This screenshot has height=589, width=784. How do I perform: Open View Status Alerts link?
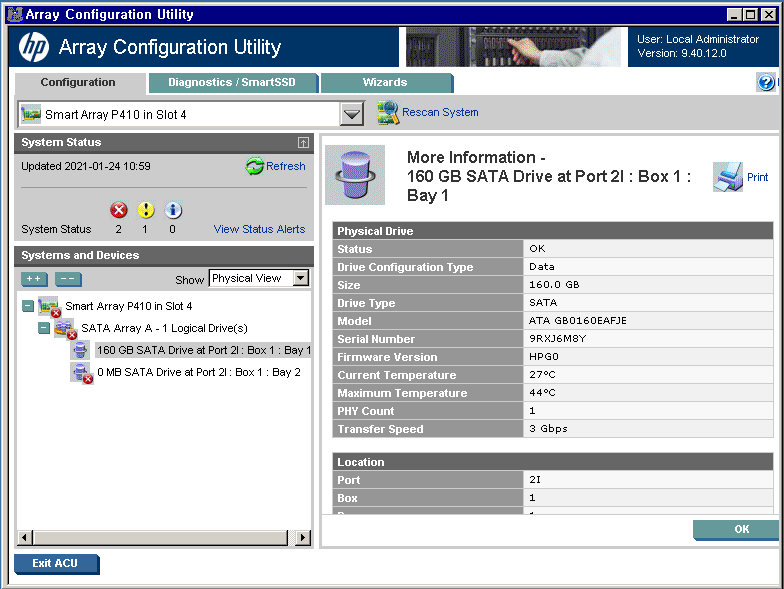(x=259, y=229)
